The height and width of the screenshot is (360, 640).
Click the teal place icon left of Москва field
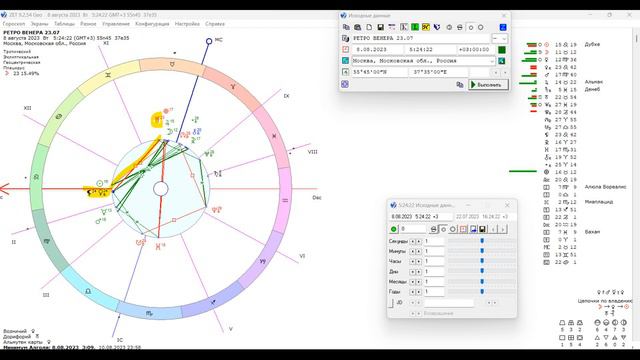coord(345,60)
